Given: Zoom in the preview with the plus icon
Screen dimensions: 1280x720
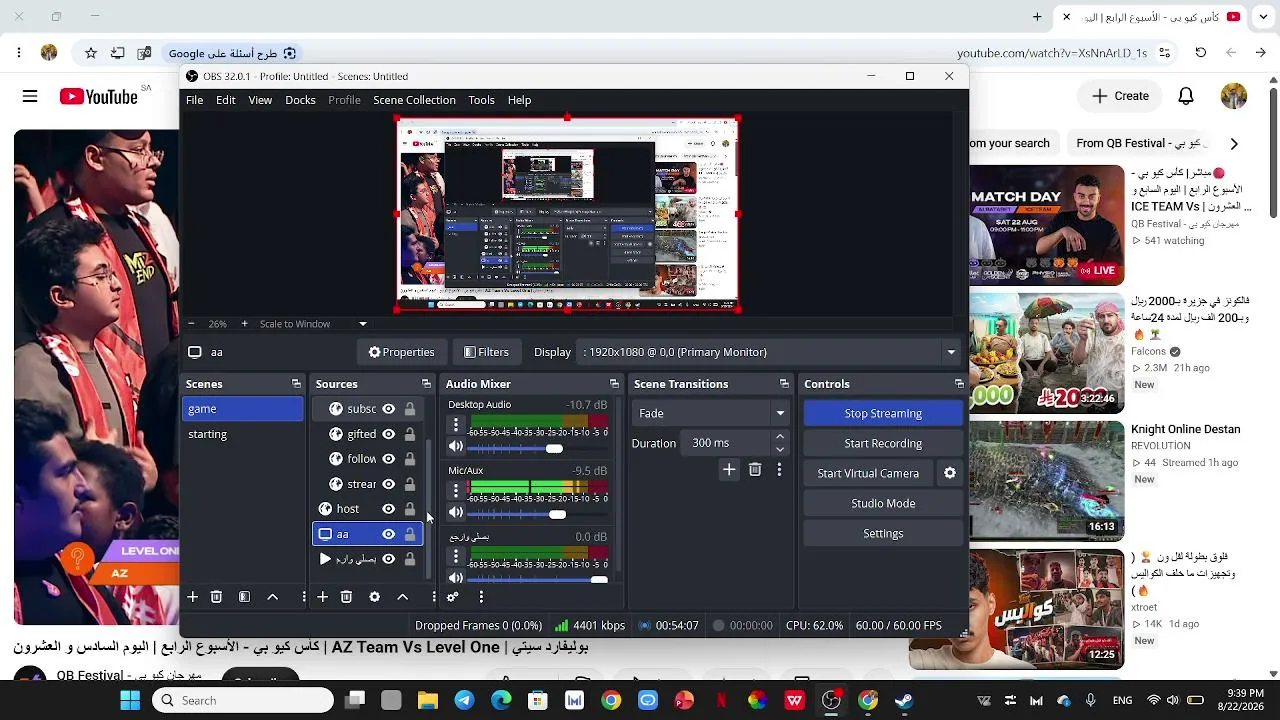Looking at the screenshot, I should (244, 324).
